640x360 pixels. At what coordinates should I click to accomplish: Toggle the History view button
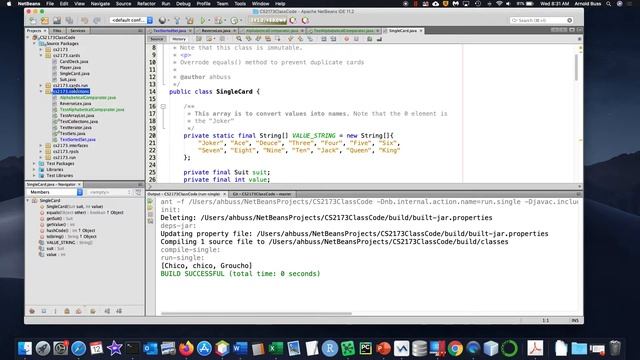pos(179,39)
